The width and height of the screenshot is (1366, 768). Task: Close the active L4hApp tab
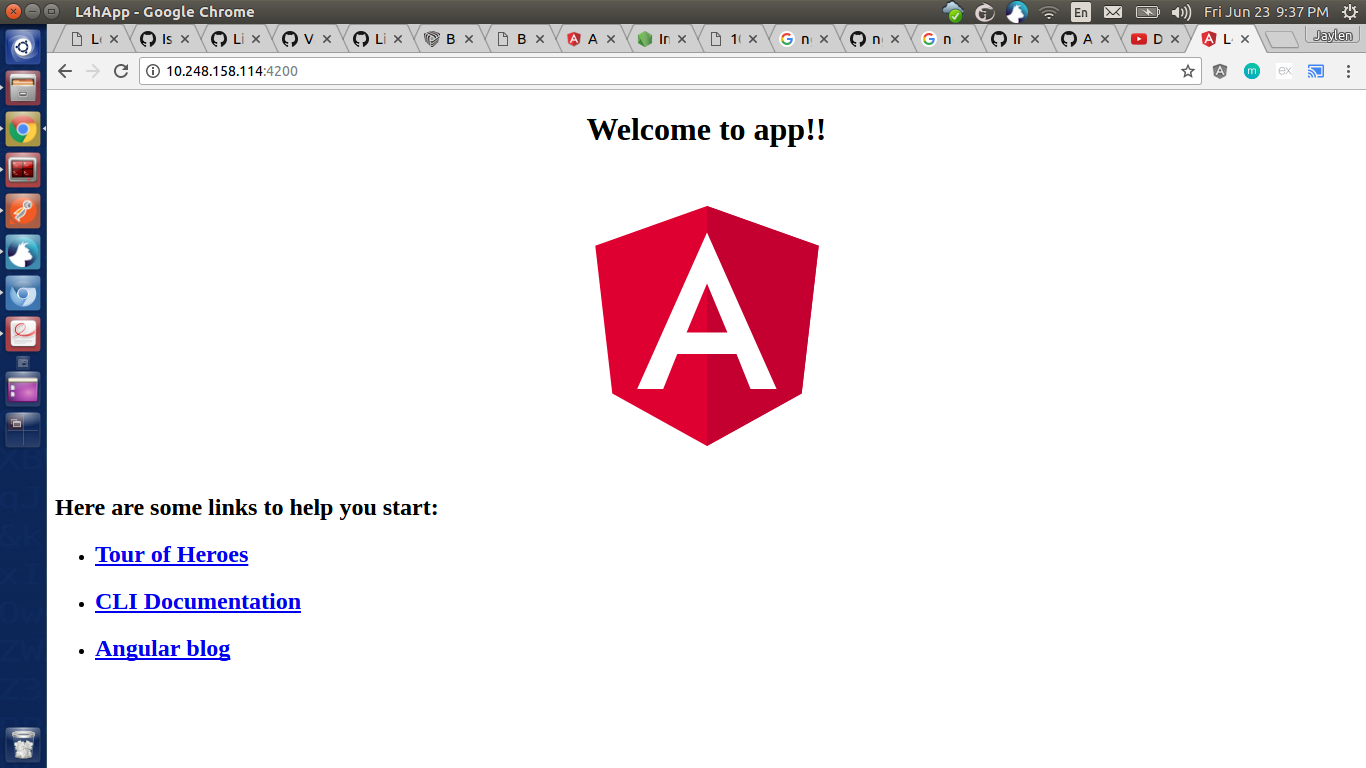click(x=1244, y=39)
